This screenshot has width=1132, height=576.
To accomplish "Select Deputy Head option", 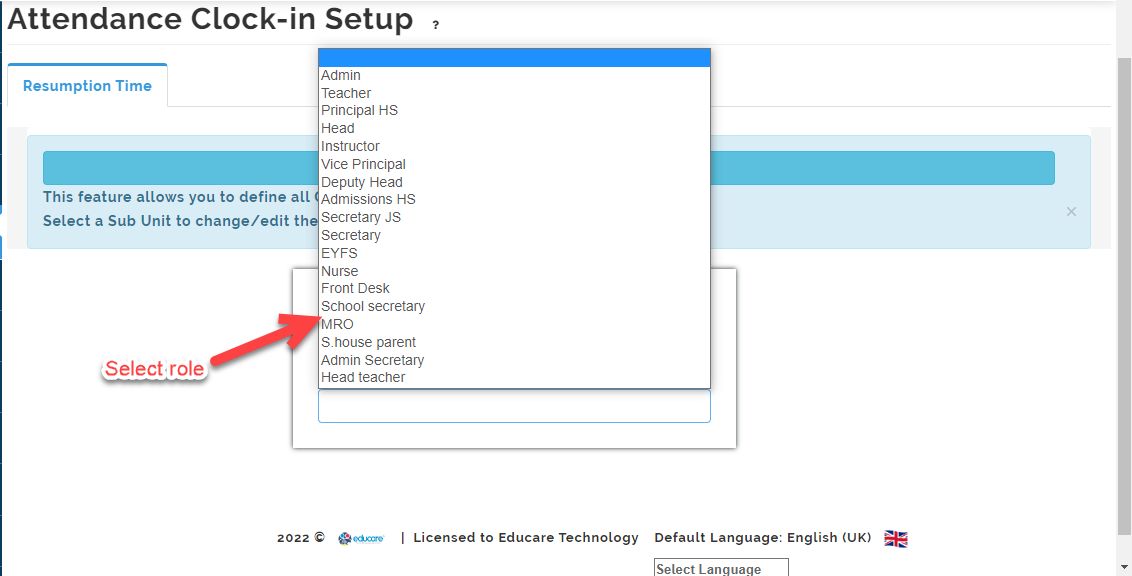I will 514,182.
